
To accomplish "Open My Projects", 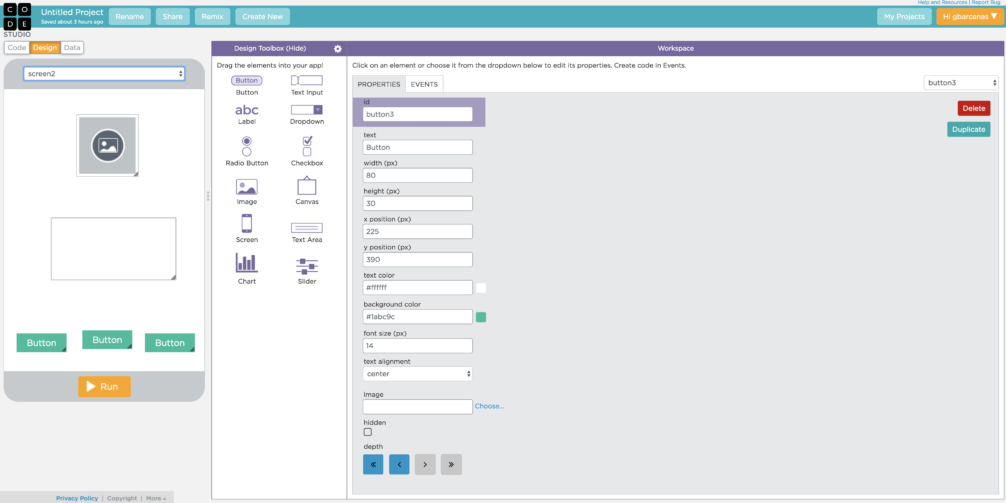I will coord(904,17).
